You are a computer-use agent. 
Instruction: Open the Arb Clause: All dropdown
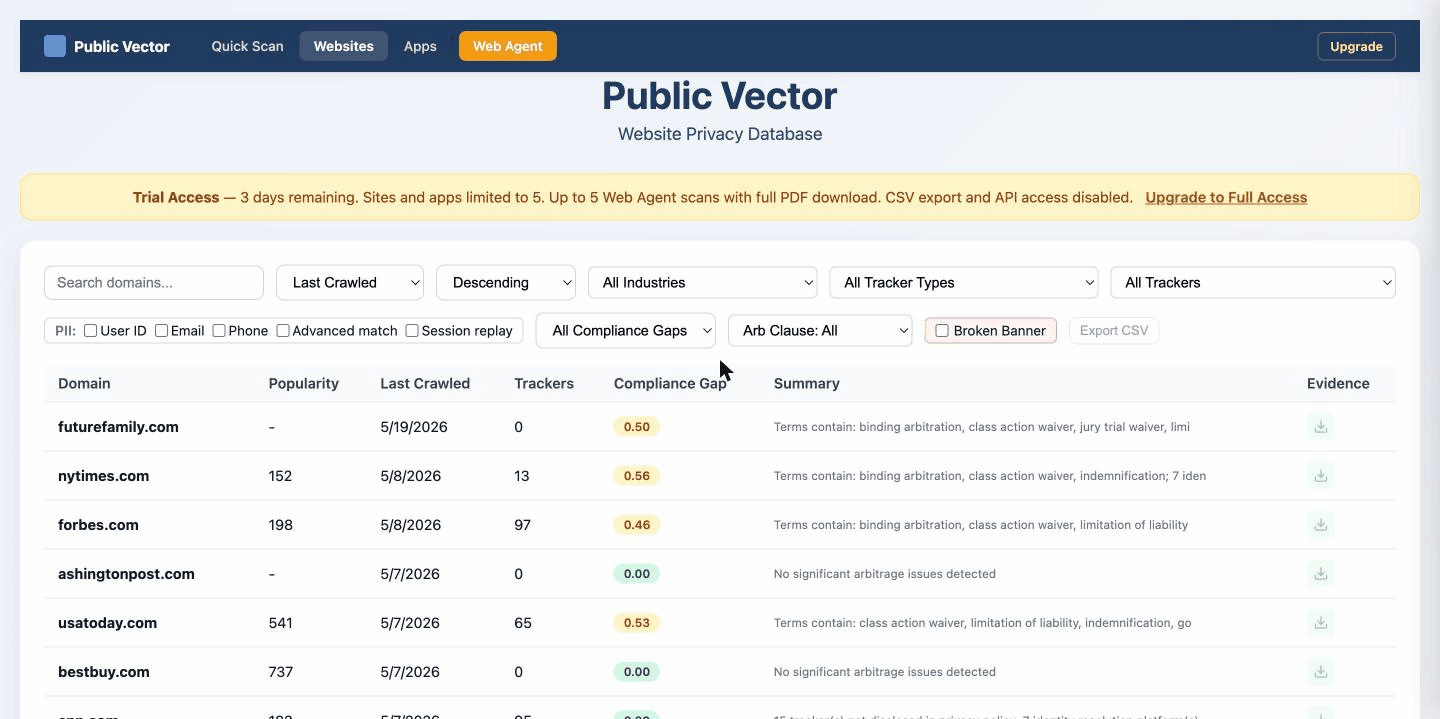pyautogui.click(x=820, y=331)
